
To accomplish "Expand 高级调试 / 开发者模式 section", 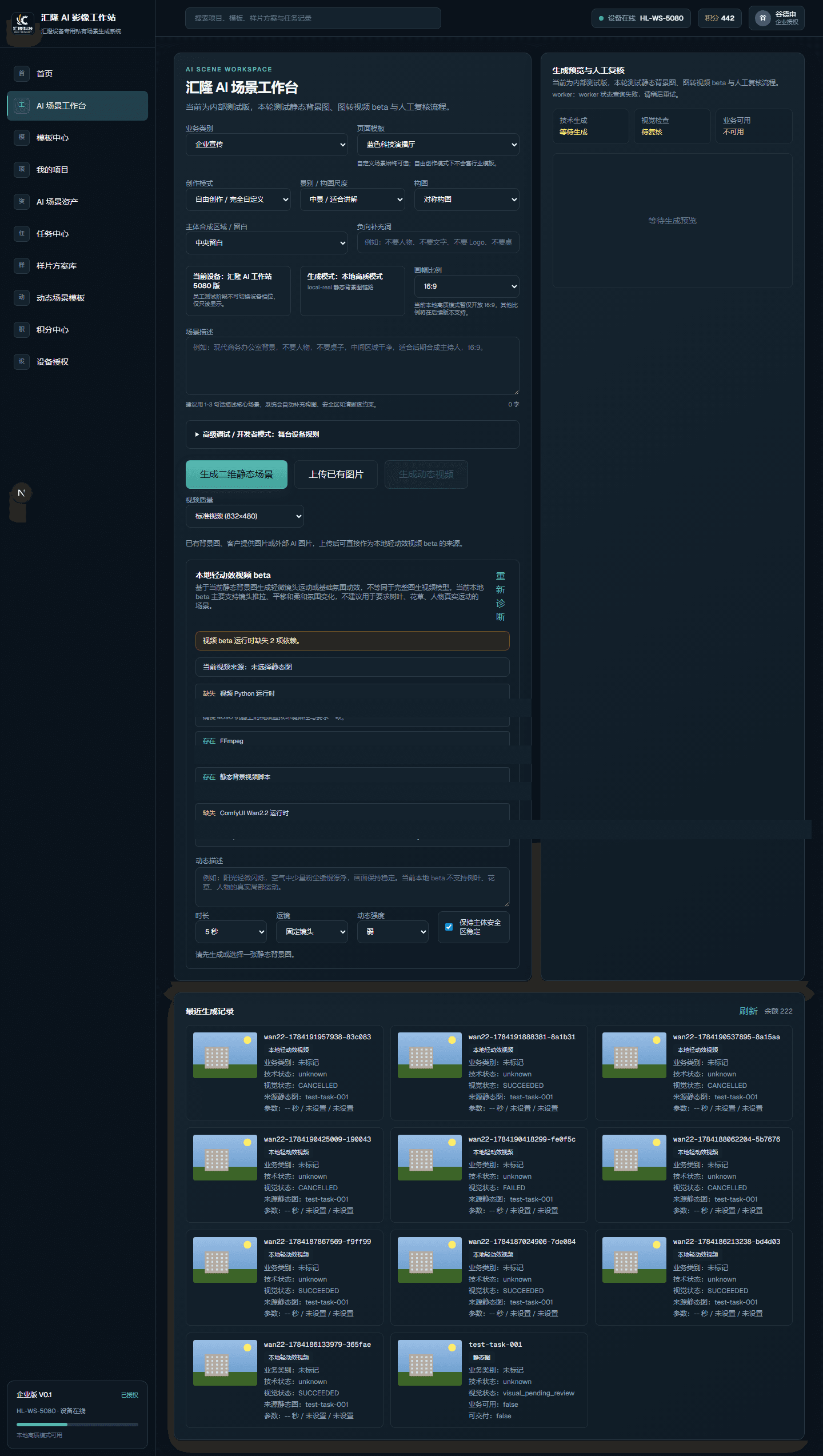I will (353, 434).
